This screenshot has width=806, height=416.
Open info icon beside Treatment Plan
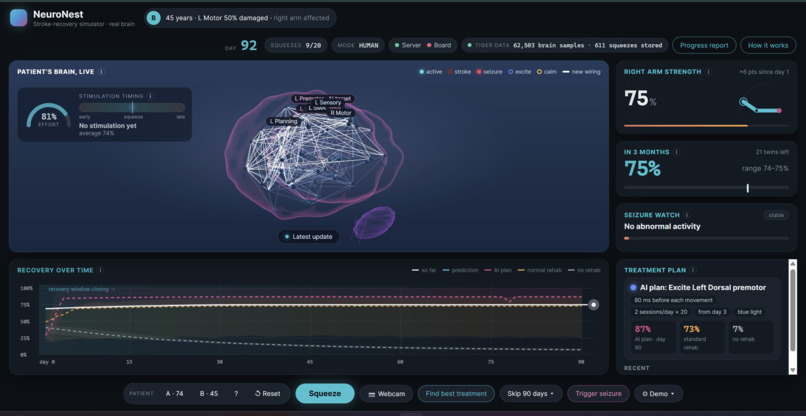(x=693, y=270)
